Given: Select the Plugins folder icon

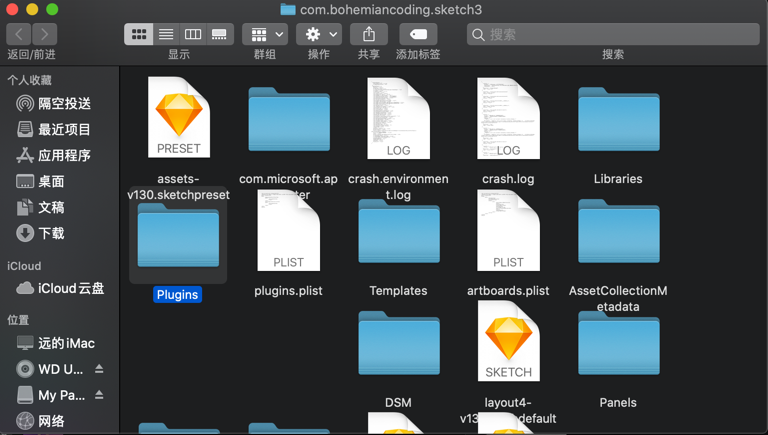Looking at the screenshot, I should coord(178,235).
